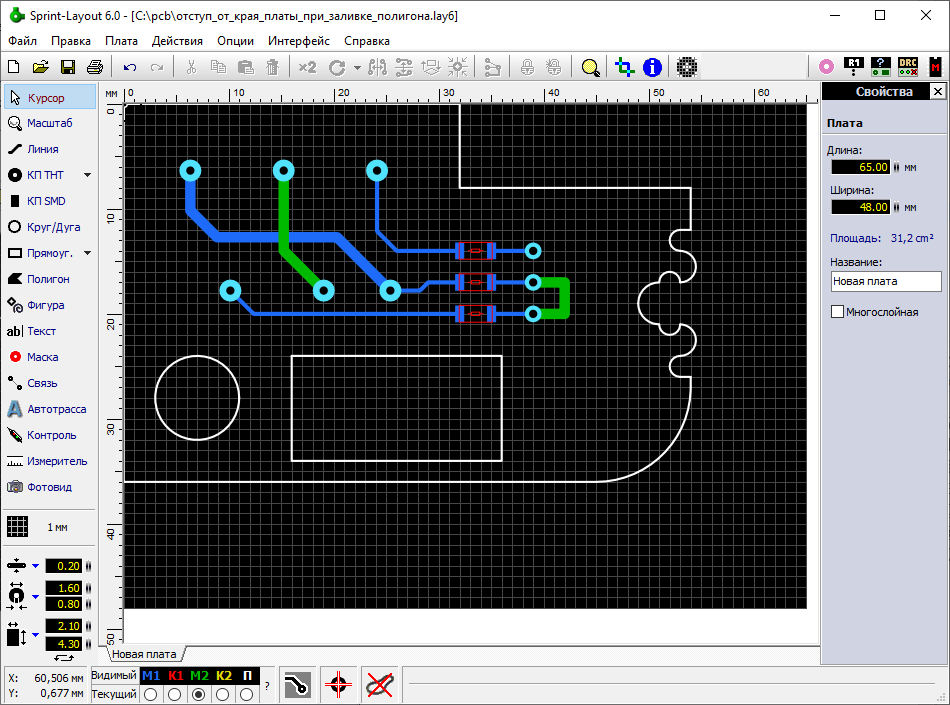Select the M1 layer radio button
Image resolution: width=950 pixels, height=705 pixels.
[x=150, y=694]
